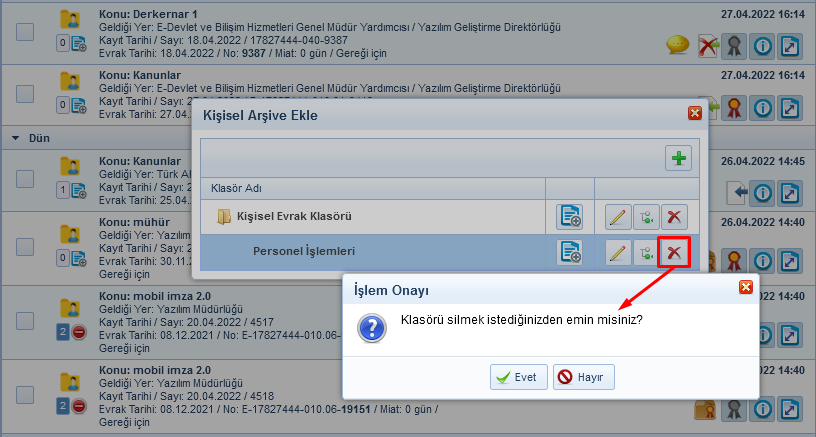Edit Personel İşlemleri with the pencil icon
This screenshot has width=816, height=437.
click(x=618, y=253)
